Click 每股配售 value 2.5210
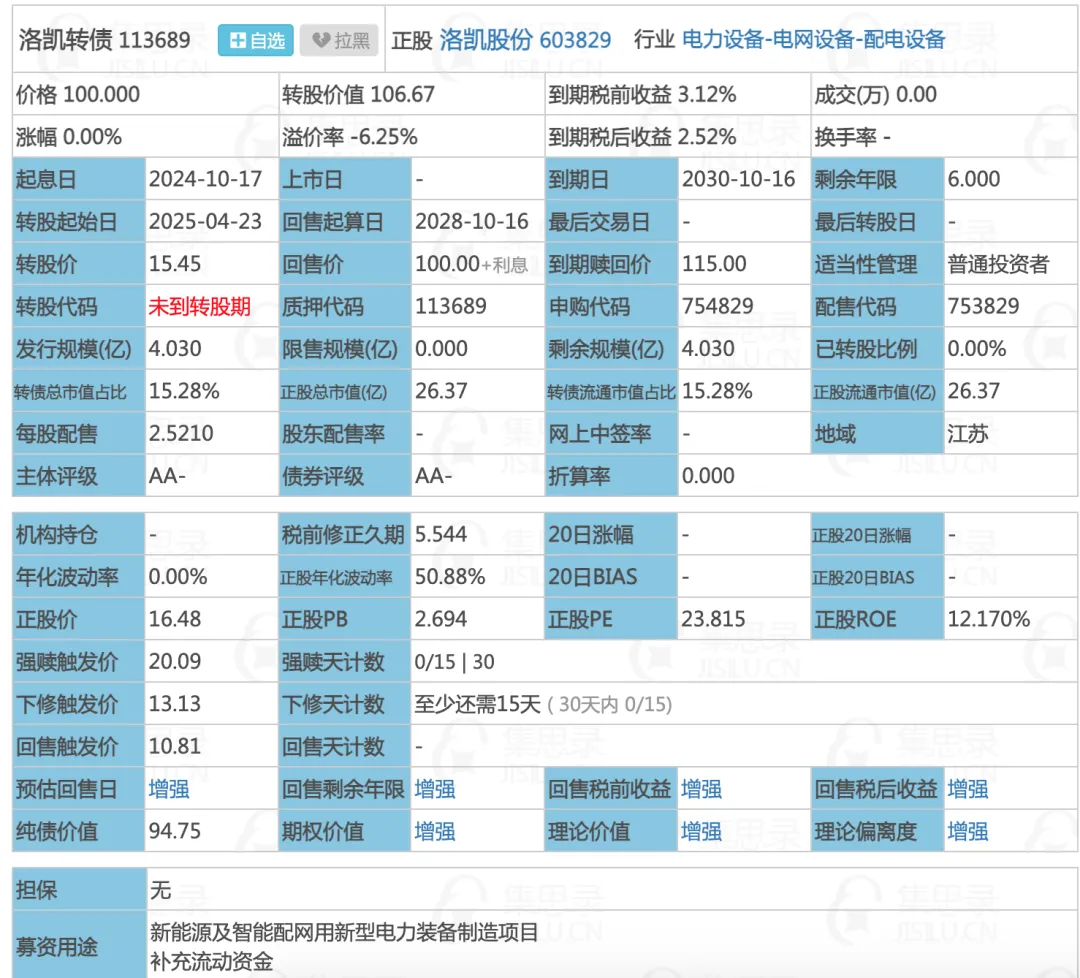Image resolution: width=1080 pixels, height=978 pixels. pyautogui.click(x=181, y=434)
